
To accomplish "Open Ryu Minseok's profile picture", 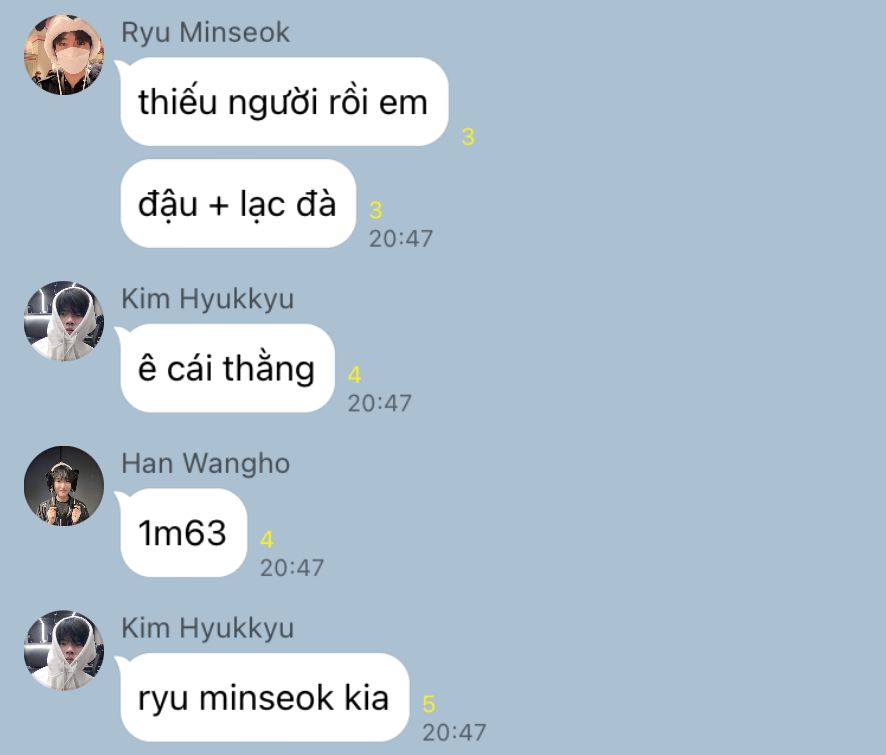I will (x=64, y=55).
